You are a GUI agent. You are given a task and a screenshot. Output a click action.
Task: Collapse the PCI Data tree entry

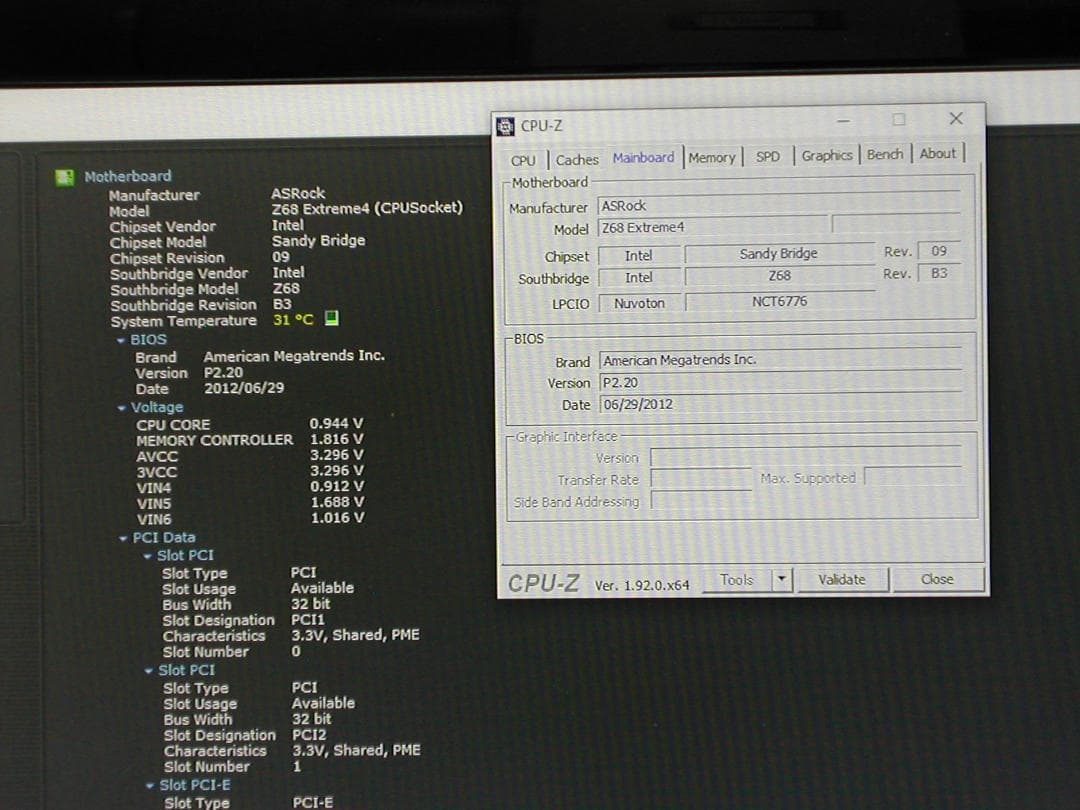tap(122, 537)
